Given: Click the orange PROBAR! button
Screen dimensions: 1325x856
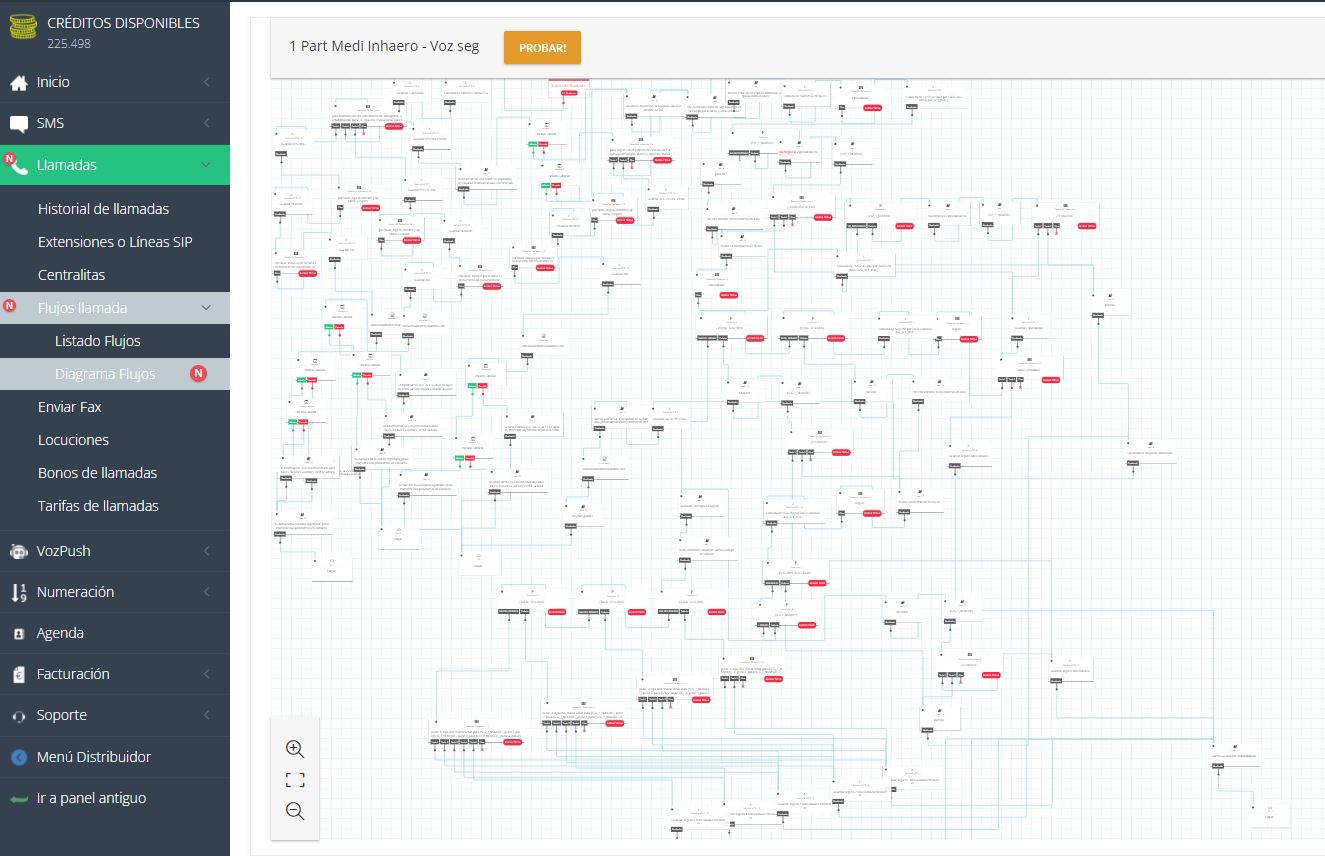Looking at the screenshot, I should tap(542, 47).
